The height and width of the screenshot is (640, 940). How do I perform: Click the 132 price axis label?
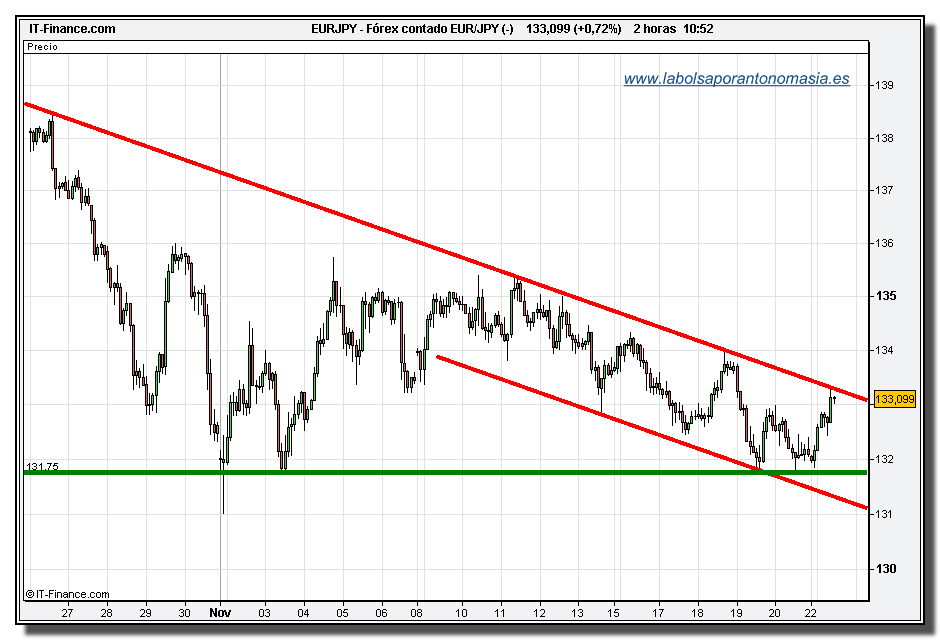coord(884,460)
